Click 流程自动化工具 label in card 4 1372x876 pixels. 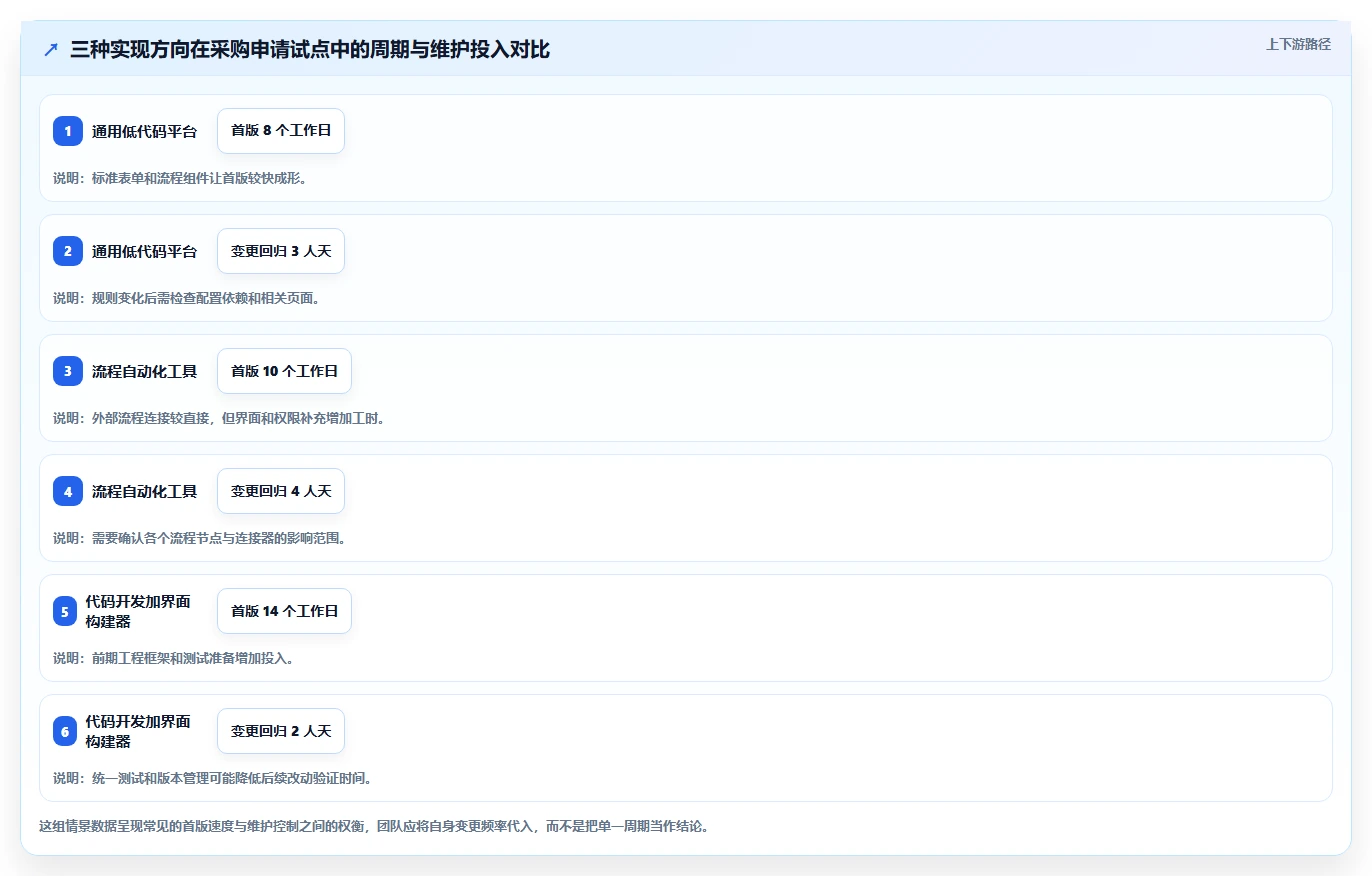pos(145,491)
